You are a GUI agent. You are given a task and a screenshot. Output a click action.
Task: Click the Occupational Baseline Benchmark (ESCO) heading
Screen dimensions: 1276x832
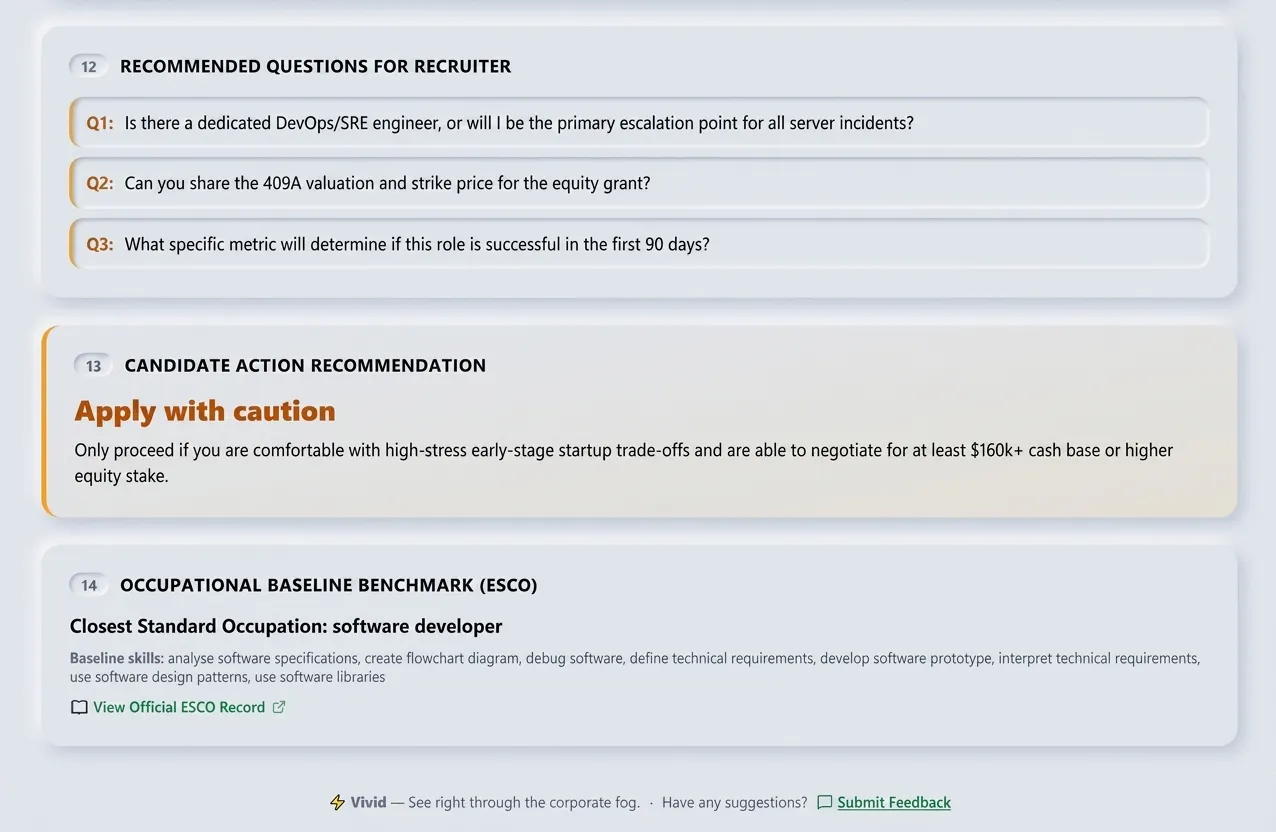pyautogui.click(x=328, y=585)
